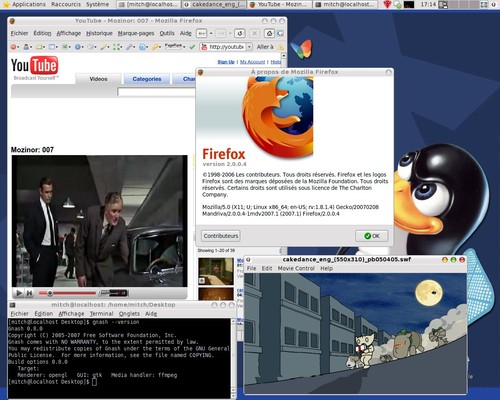Open the Marque-pages menu in Firefox
Viewport: 500px width, 400px height.
136,33
